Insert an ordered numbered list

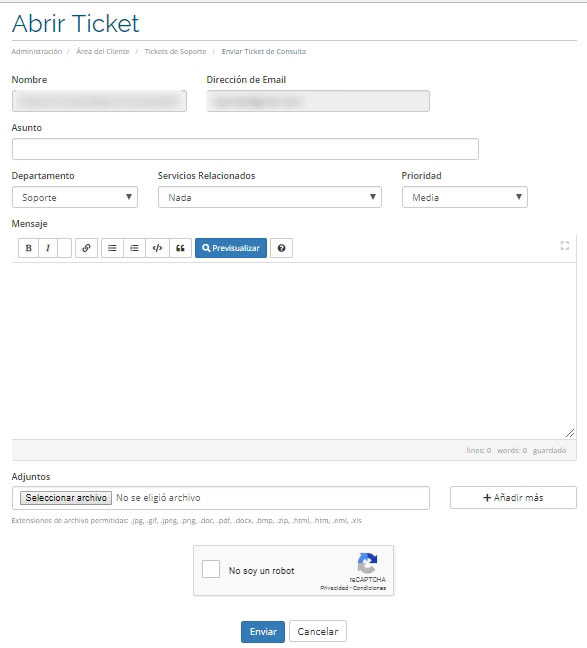(134, 248)
